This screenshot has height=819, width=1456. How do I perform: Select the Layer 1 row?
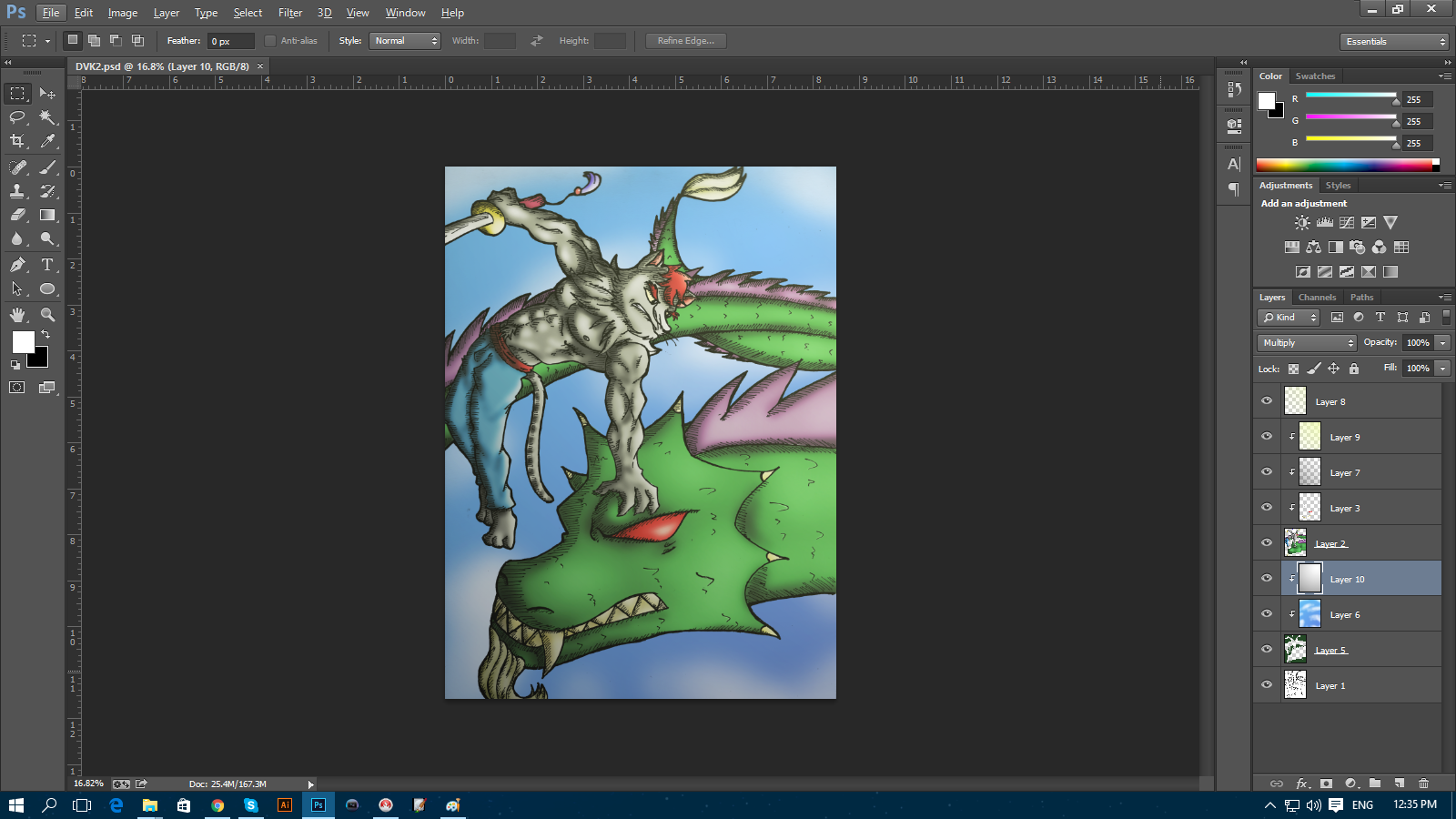coord(1348,685)
